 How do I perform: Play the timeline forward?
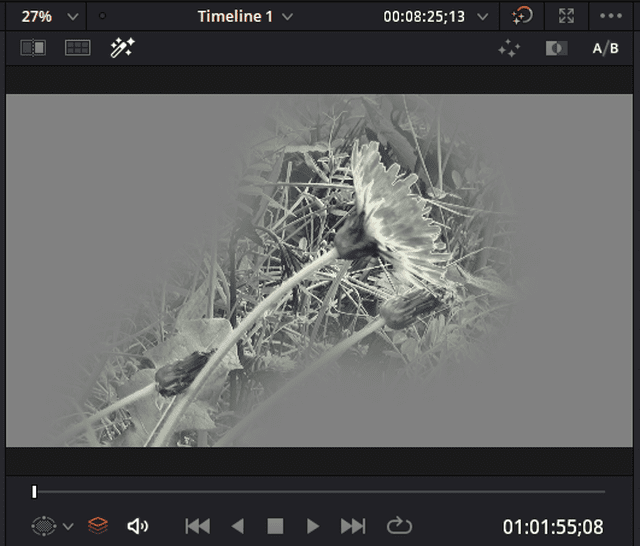[313, 526]
